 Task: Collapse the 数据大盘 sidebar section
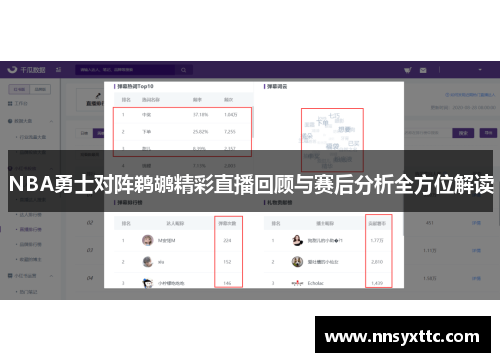(x=51, y=121)
